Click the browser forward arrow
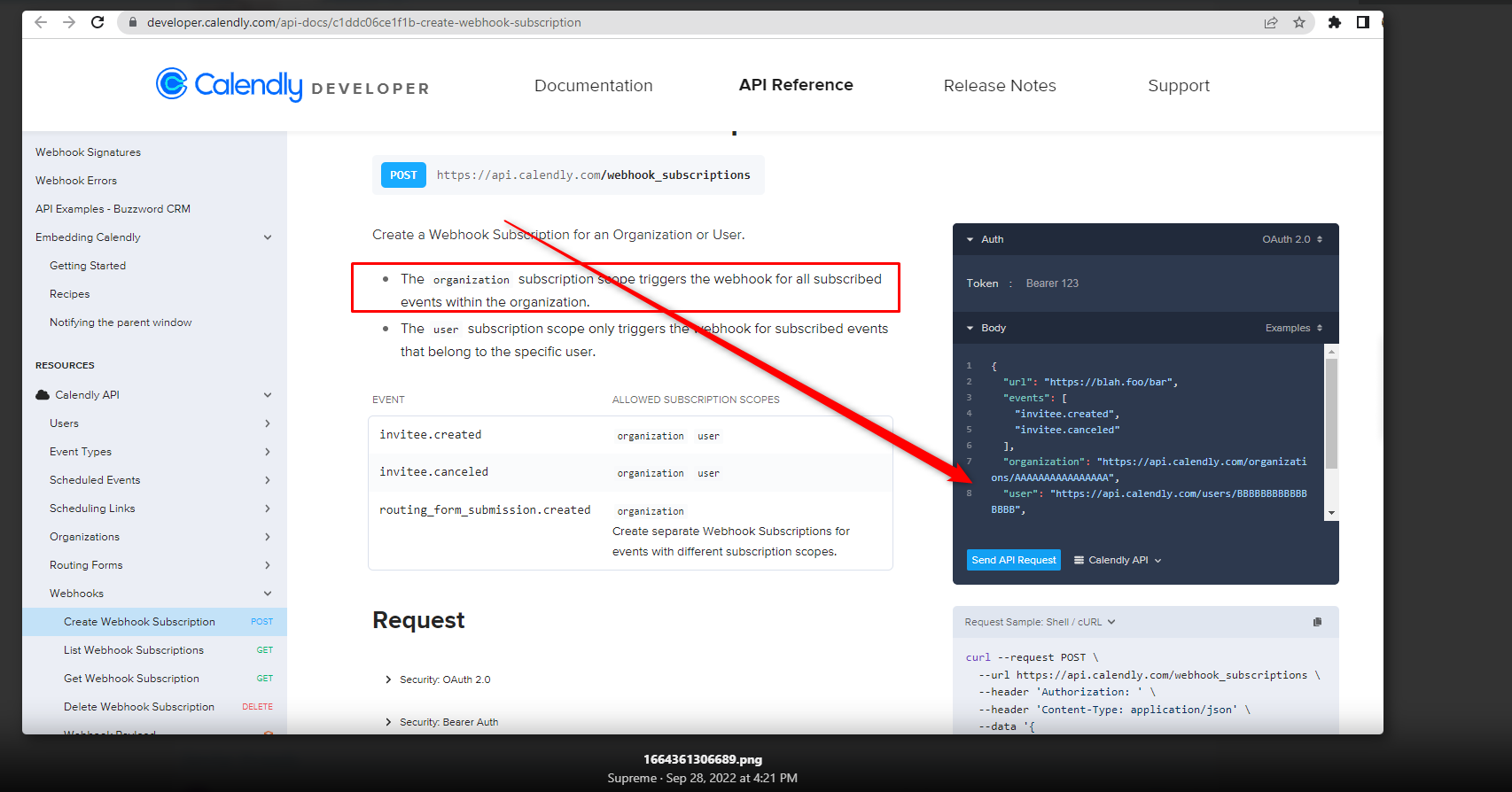 click(69, 22)
